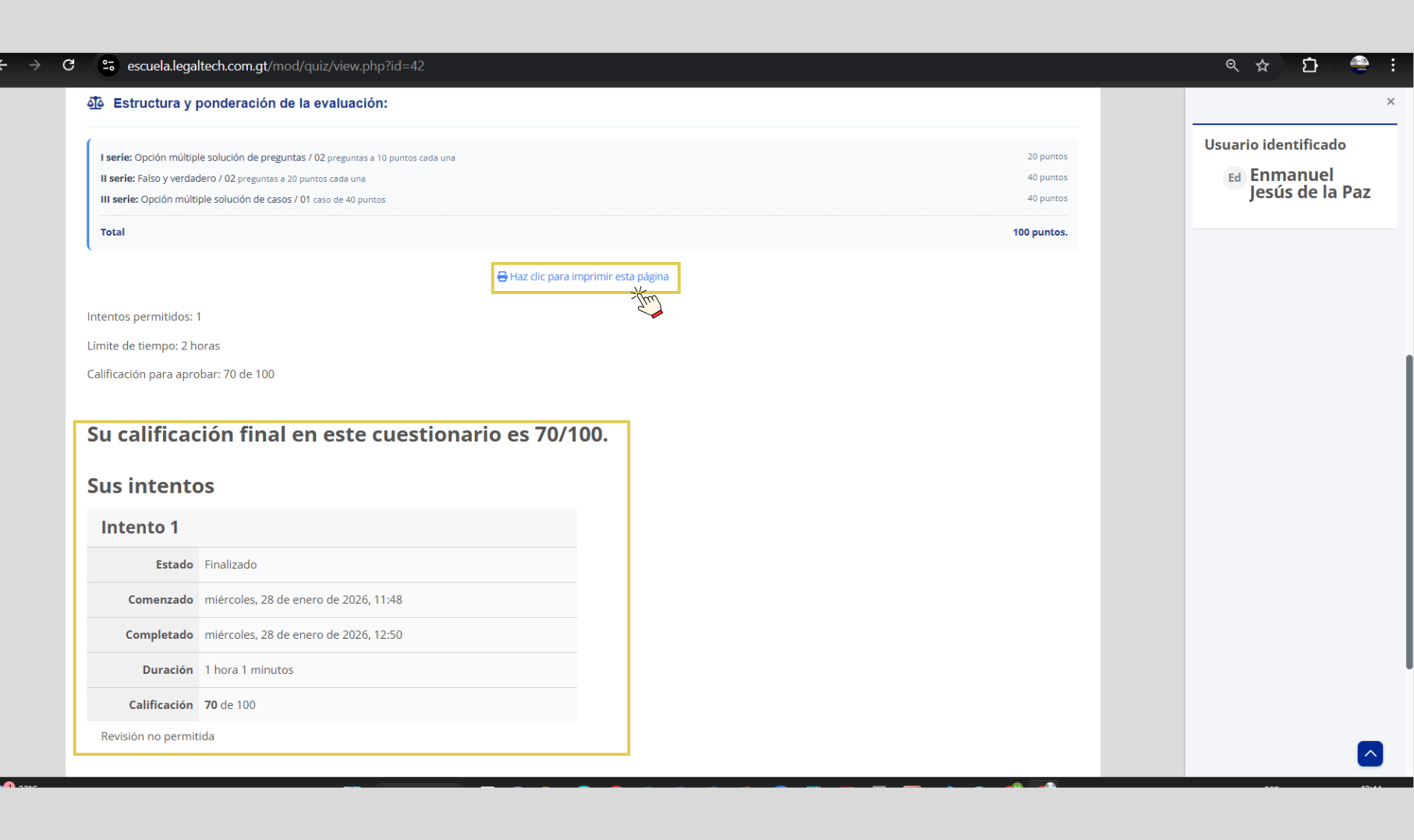Click the browser profile avatar
The width and height of the screenshot is (1414, 840).
point(1359,66)
